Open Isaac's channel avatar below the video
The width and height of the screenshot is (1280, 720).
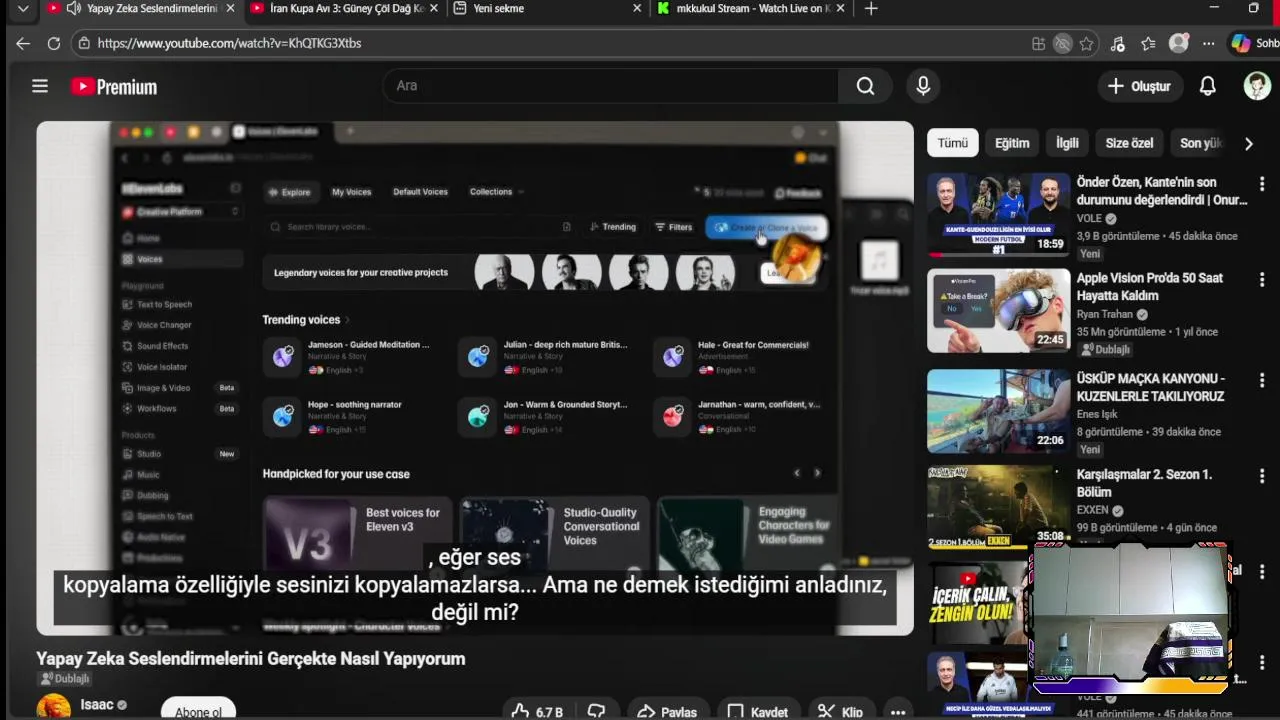pyautogui.click(x=54, y=707)
